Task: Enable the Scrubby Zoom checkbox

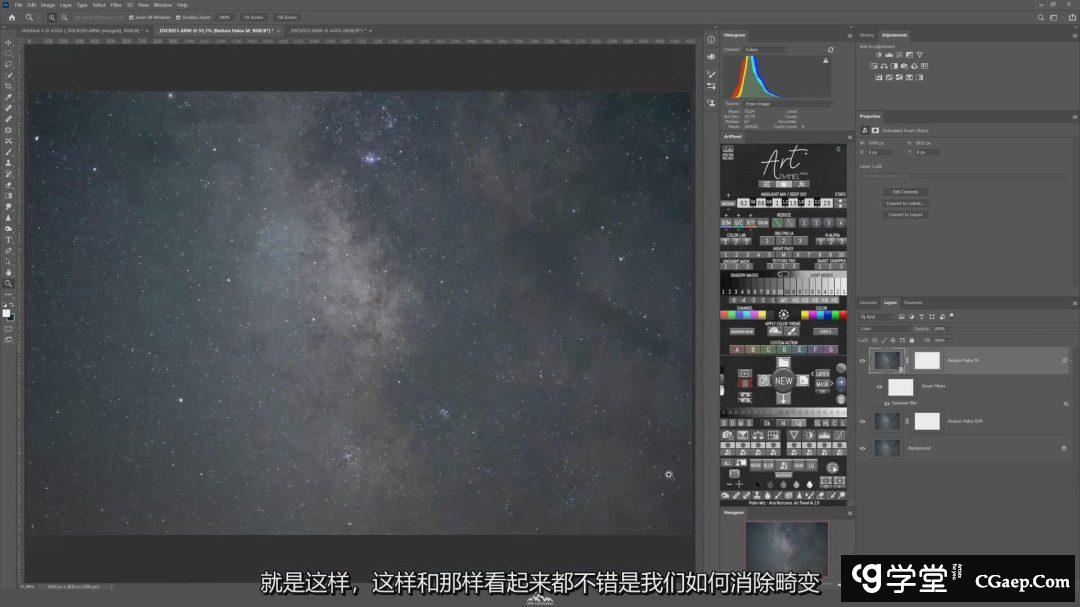Action: click(179, 17)
